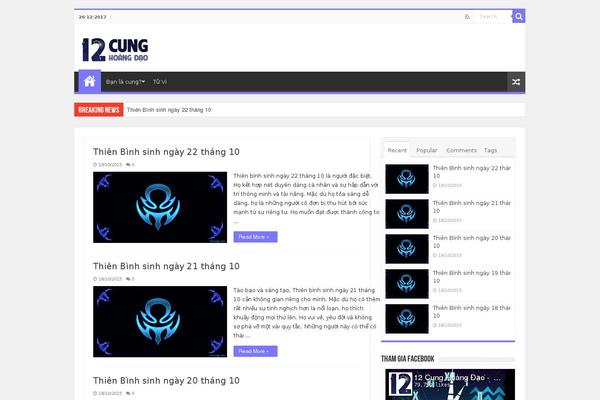
Task: Click large Libra image of ngày 21 article
Action: click(160, 322)
